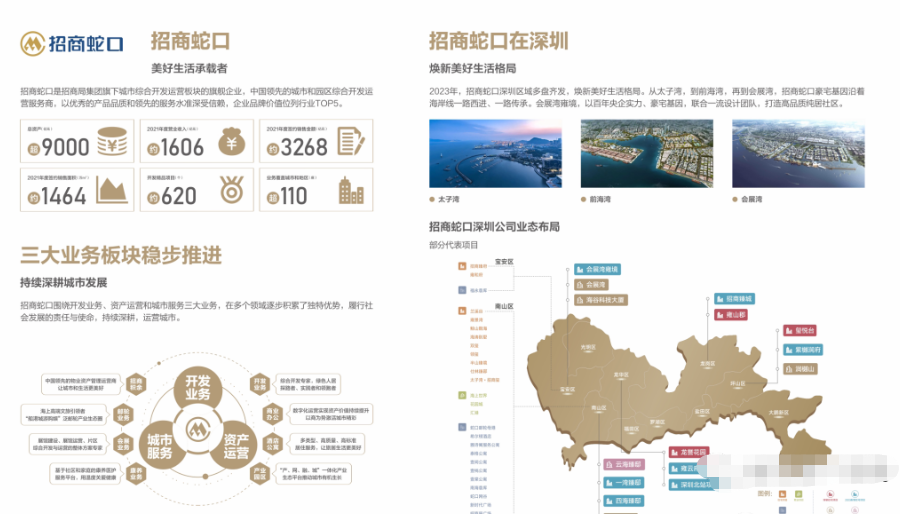Click the buildings icon beside 110

click(x=351, y=190)
